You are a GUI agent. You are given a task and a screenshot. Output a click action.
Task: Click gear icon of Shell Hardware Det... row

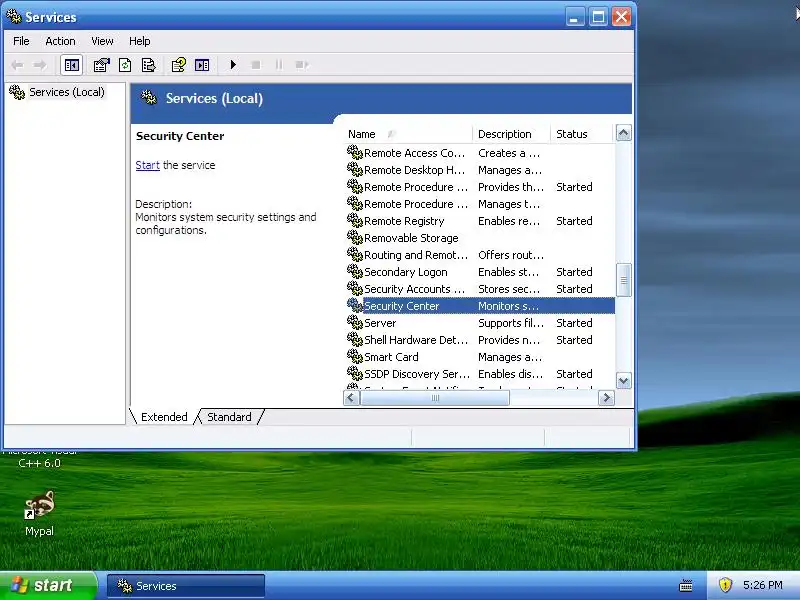click(355, 339)
